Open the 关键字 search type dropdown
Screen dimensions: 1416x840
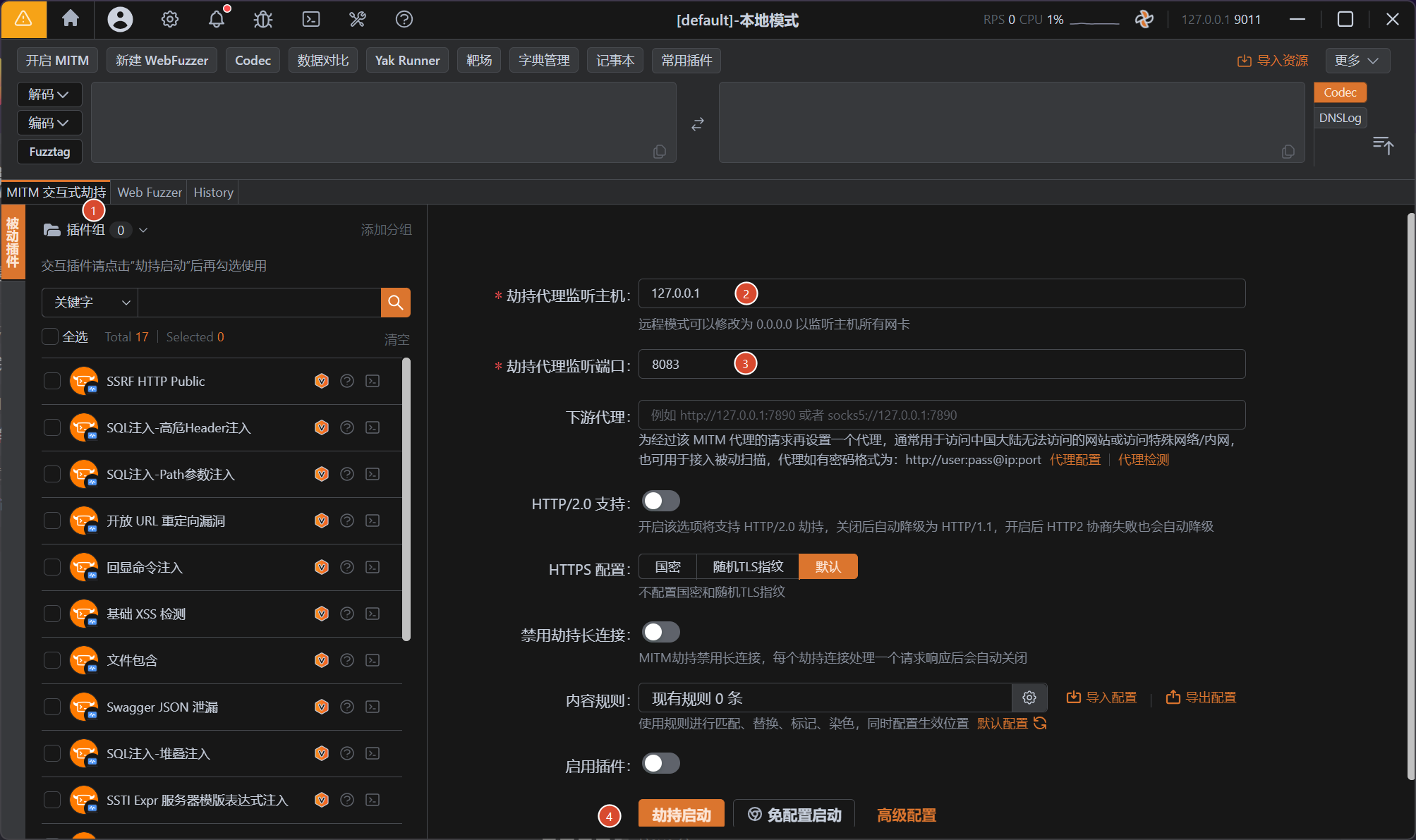pyautogui.click(x=90, y=303)
